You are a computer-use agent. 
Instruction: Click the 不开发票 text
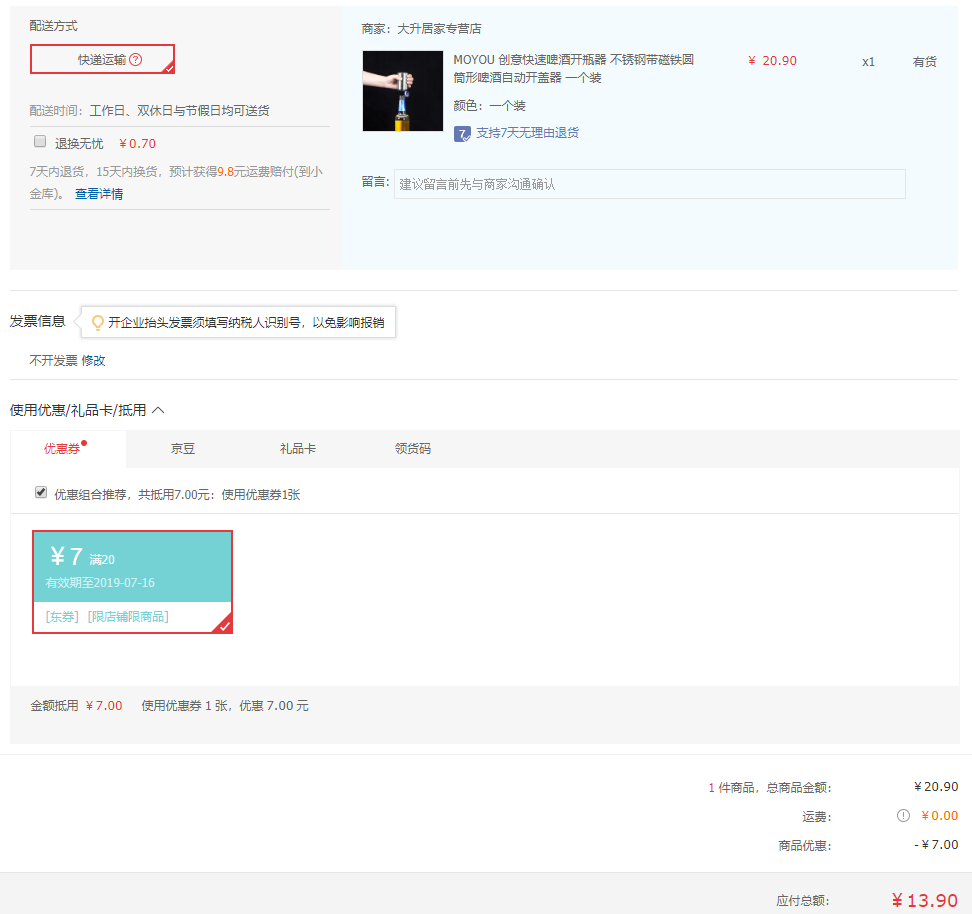click(53, 361)
